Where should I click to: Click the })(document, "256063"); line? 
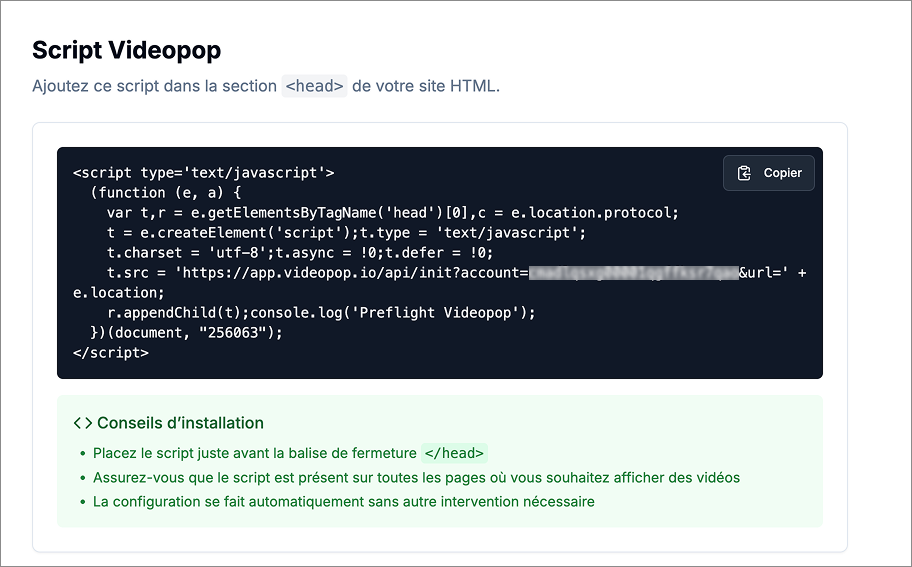pos(186,332)
